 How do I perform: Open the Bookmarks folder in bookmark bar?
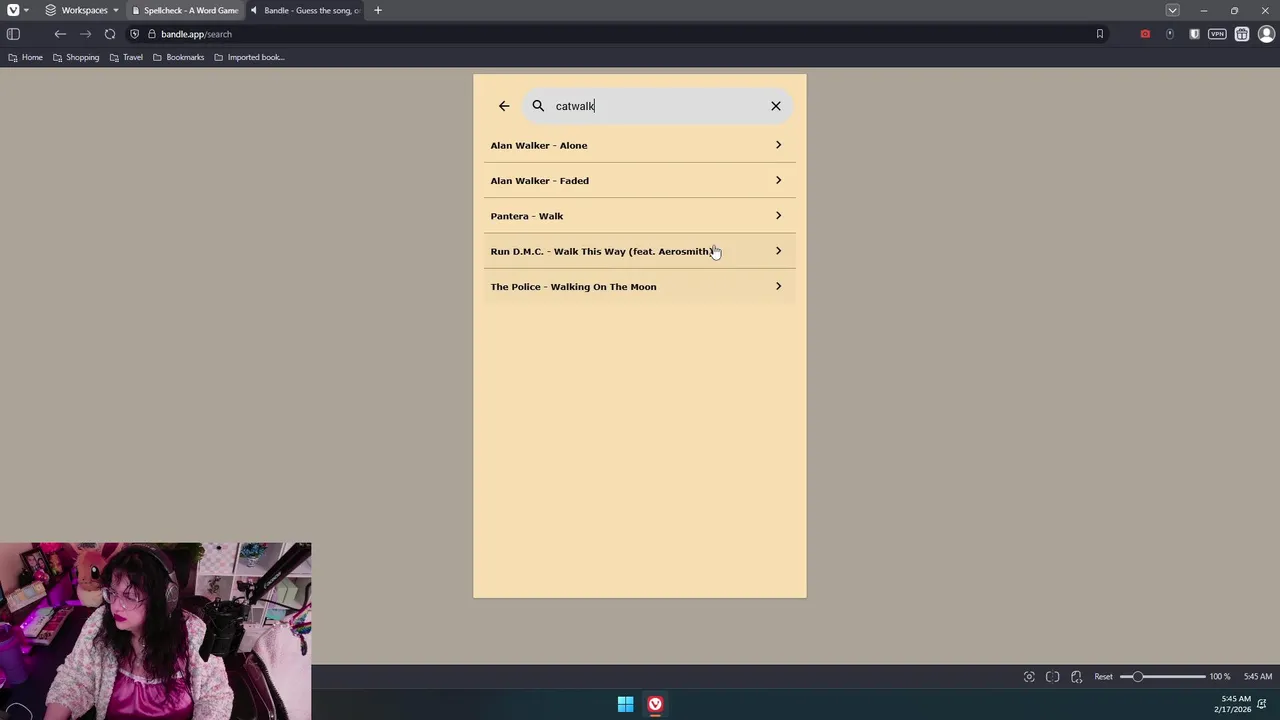tap(178, 57)
